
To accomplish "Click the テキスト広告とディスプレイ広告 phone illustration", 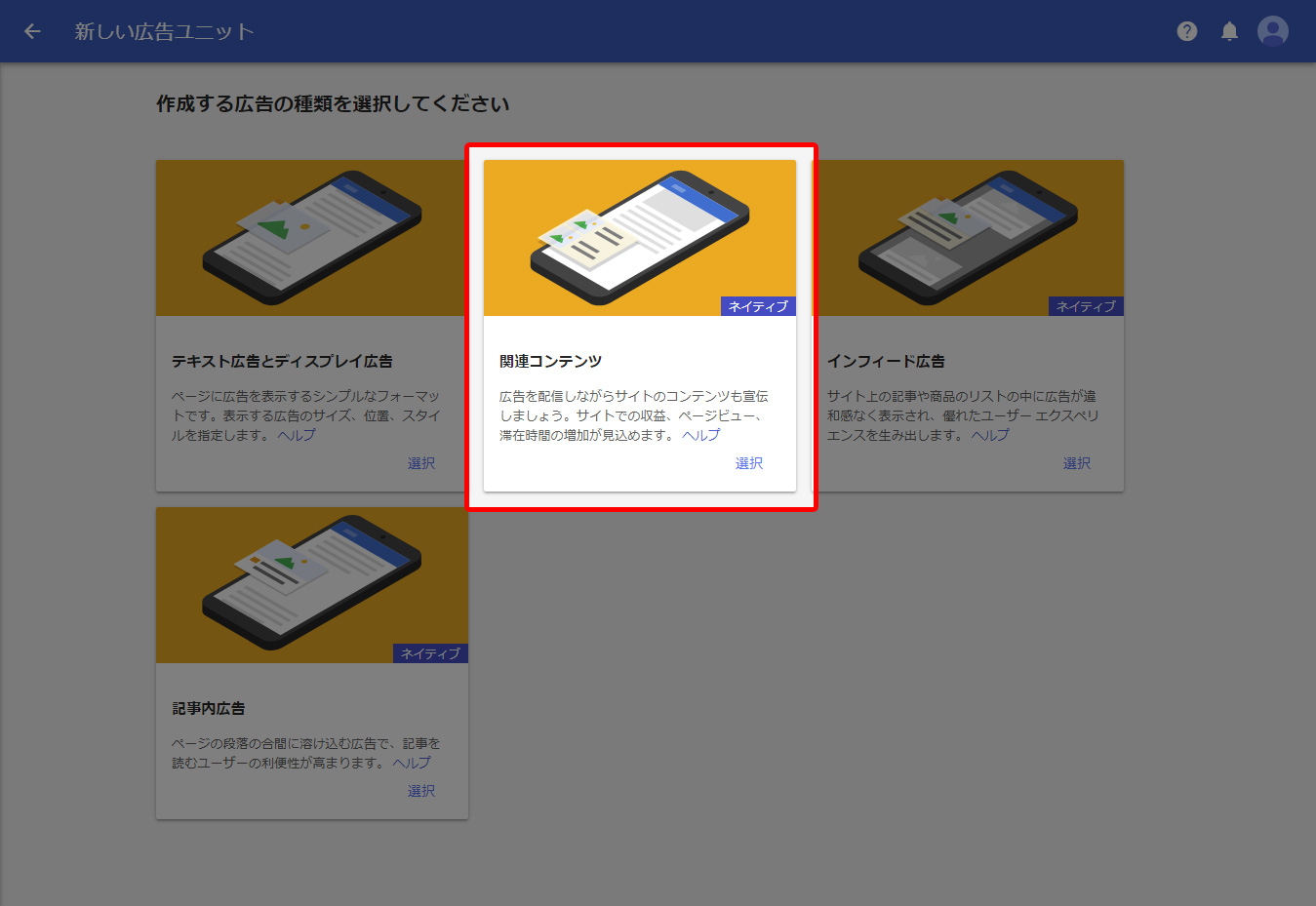I will coord(311,237).
